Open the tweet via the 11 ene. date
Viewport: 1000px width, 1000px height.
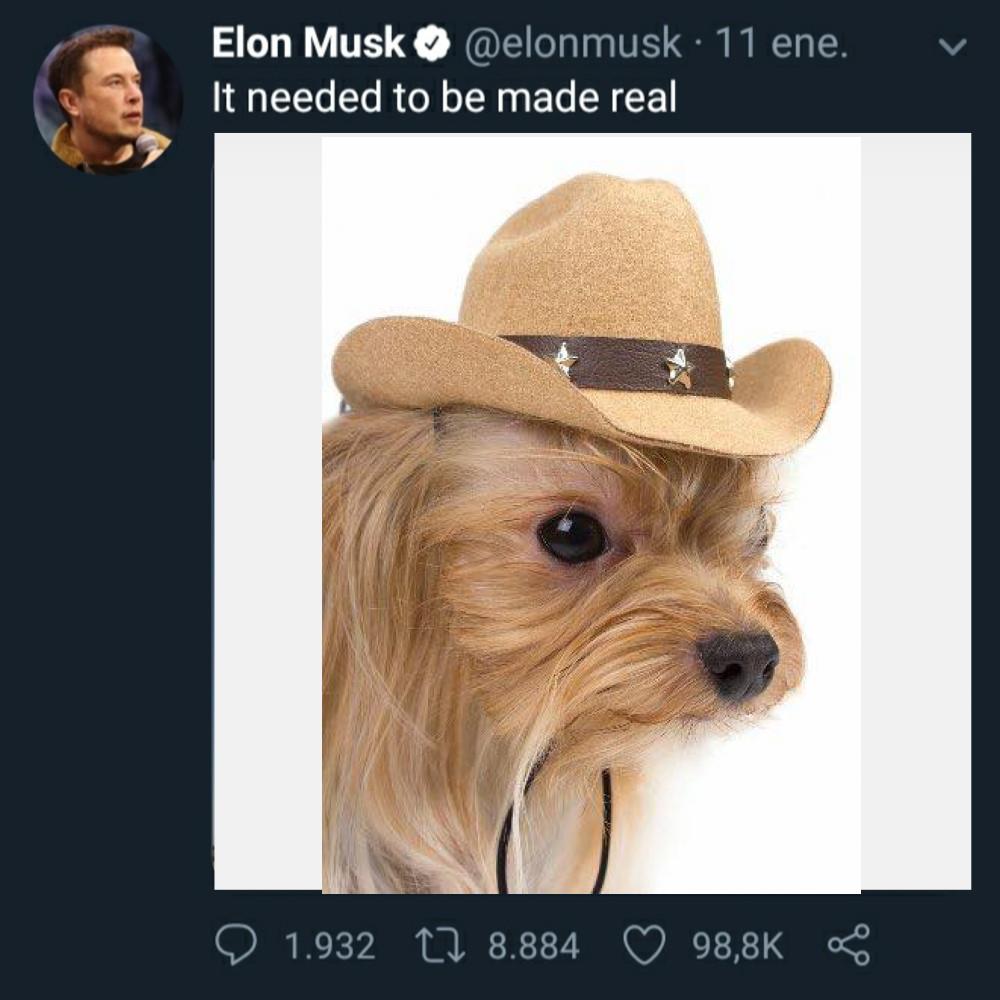[781, 43]
